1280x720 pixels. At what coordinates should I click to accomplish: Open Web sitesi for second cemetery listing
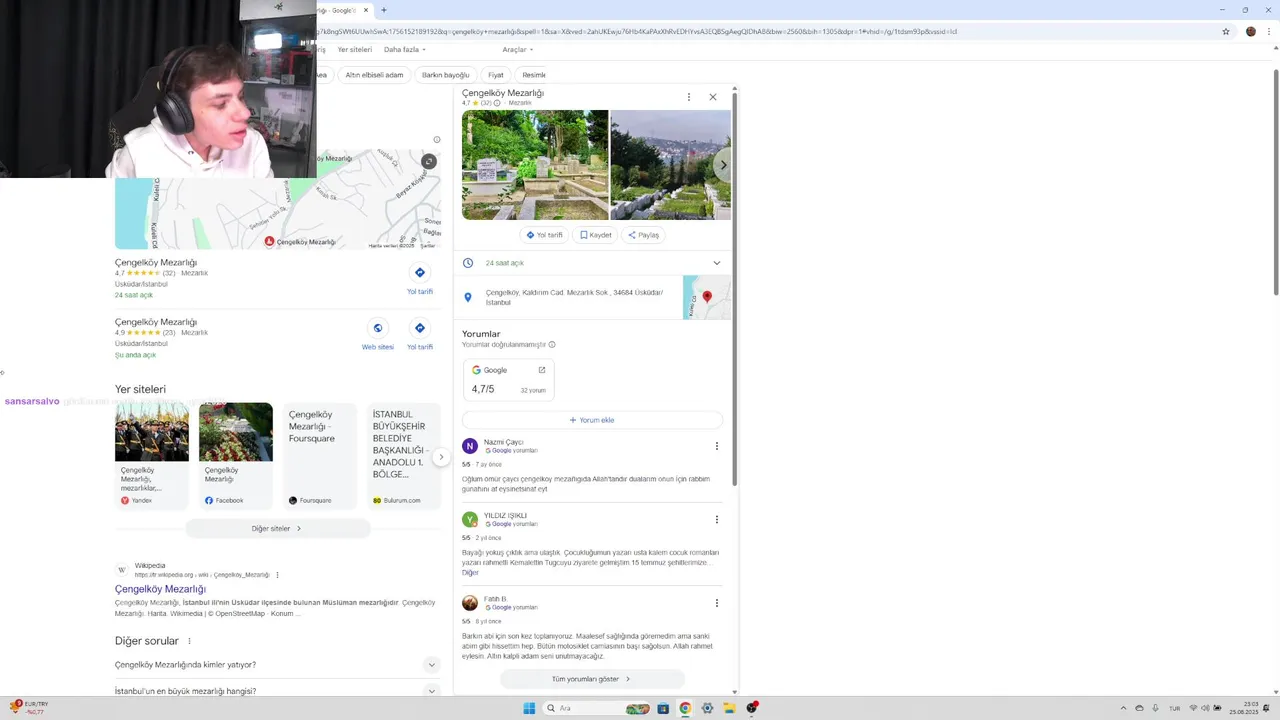tap(378, 335)
